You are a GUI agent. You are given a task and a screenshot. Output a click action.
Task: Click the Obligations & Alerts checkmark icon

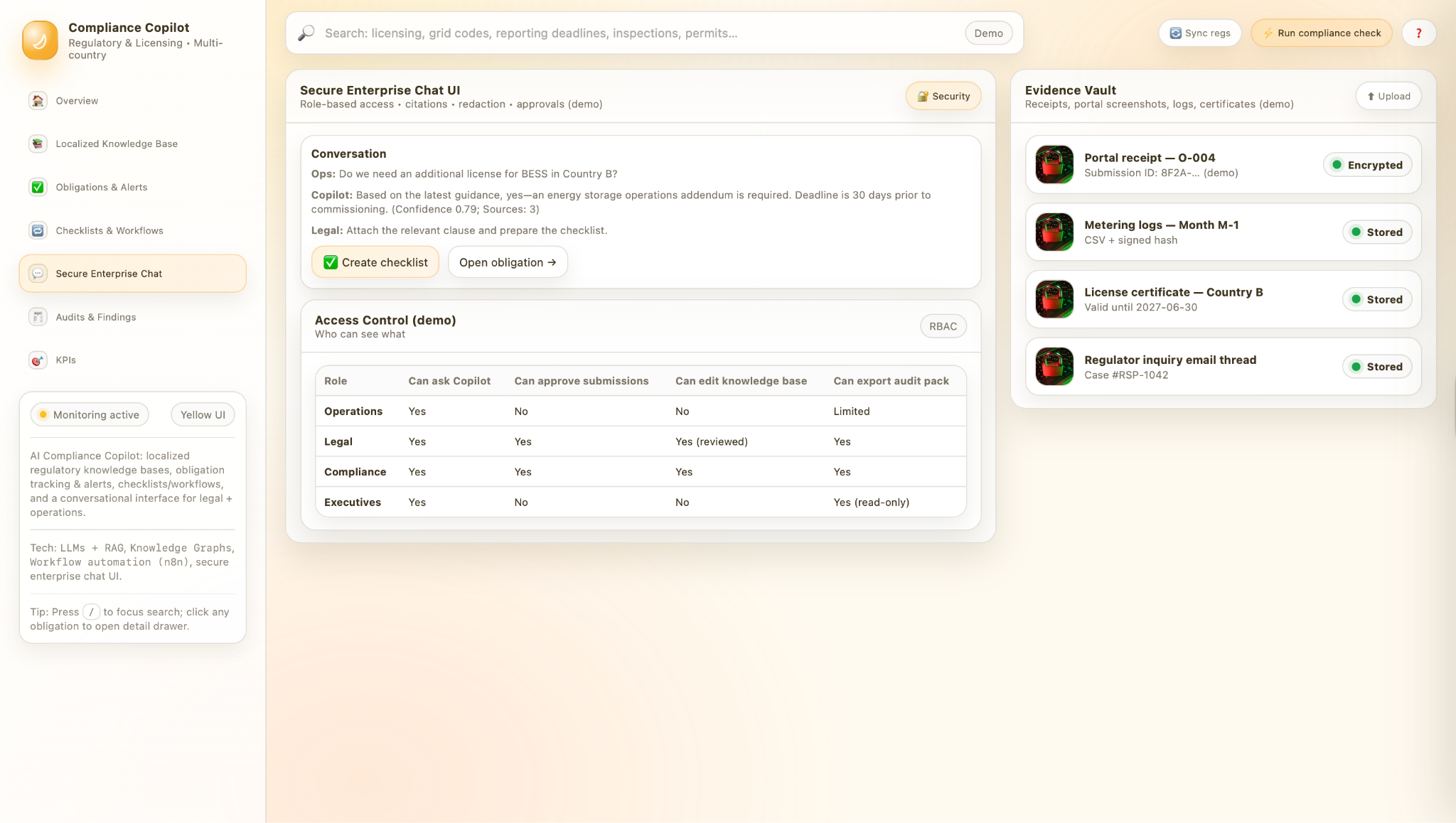(38, 187)
